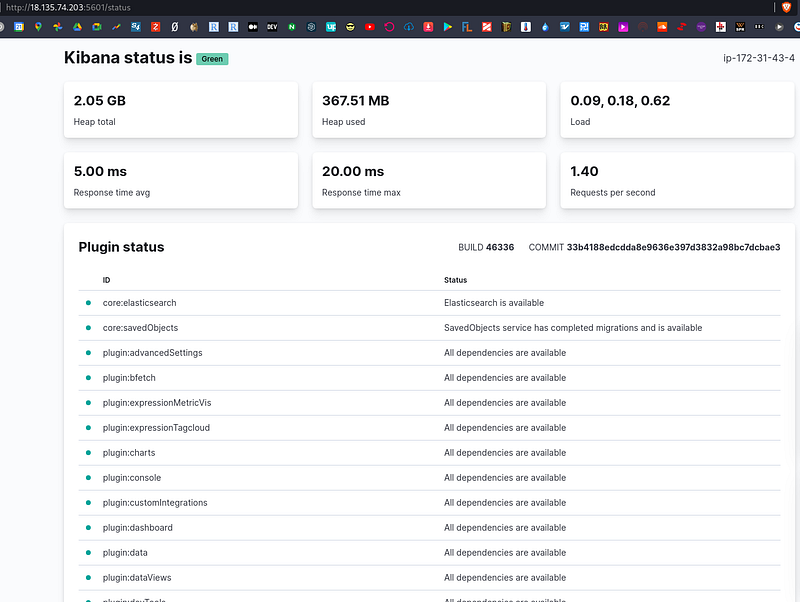
Task: Click the Green status badge
Action: click(x=212, y=59)
